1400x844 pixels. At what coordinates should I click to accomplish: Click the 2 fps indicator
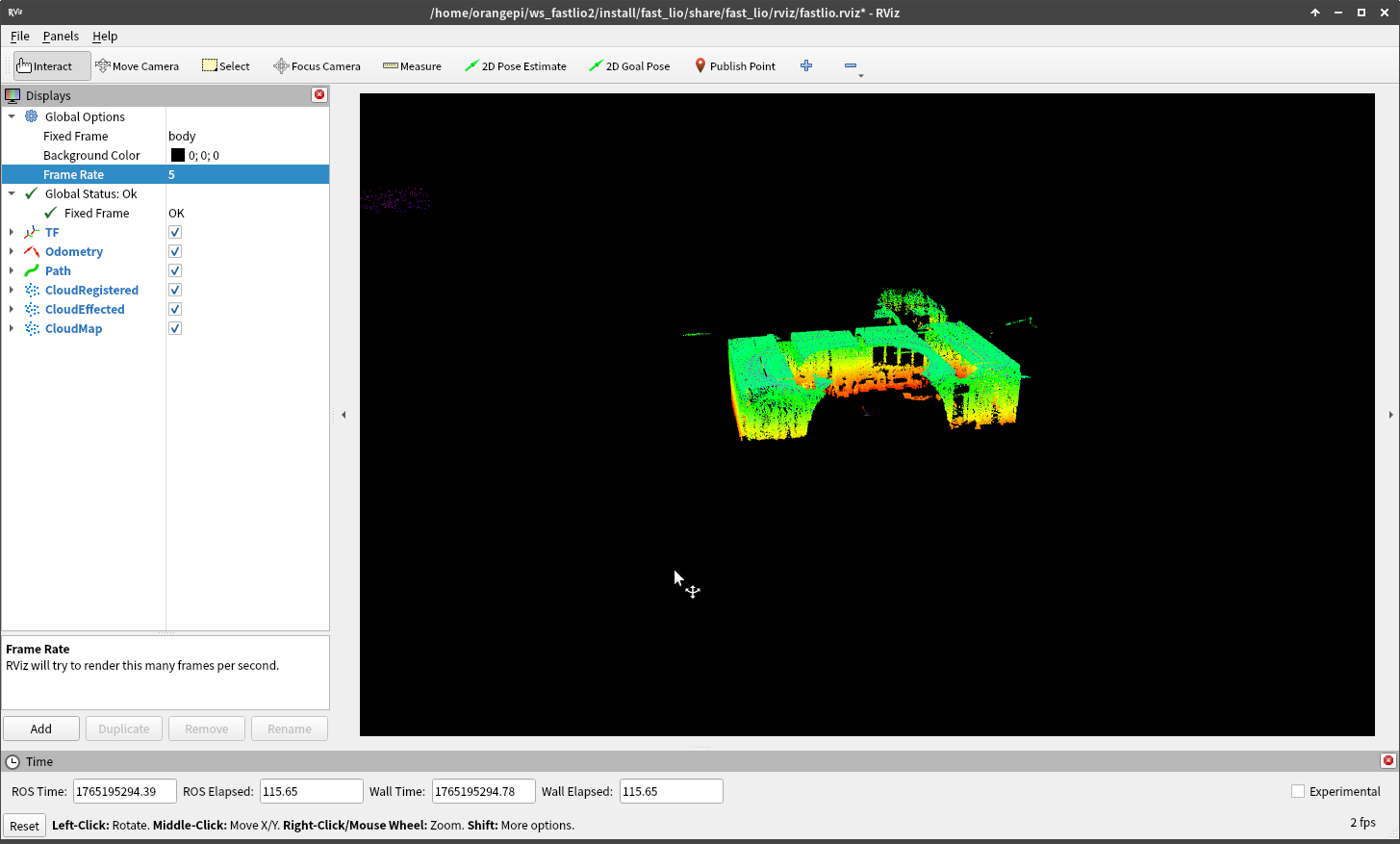click(x=1362, y=822)
